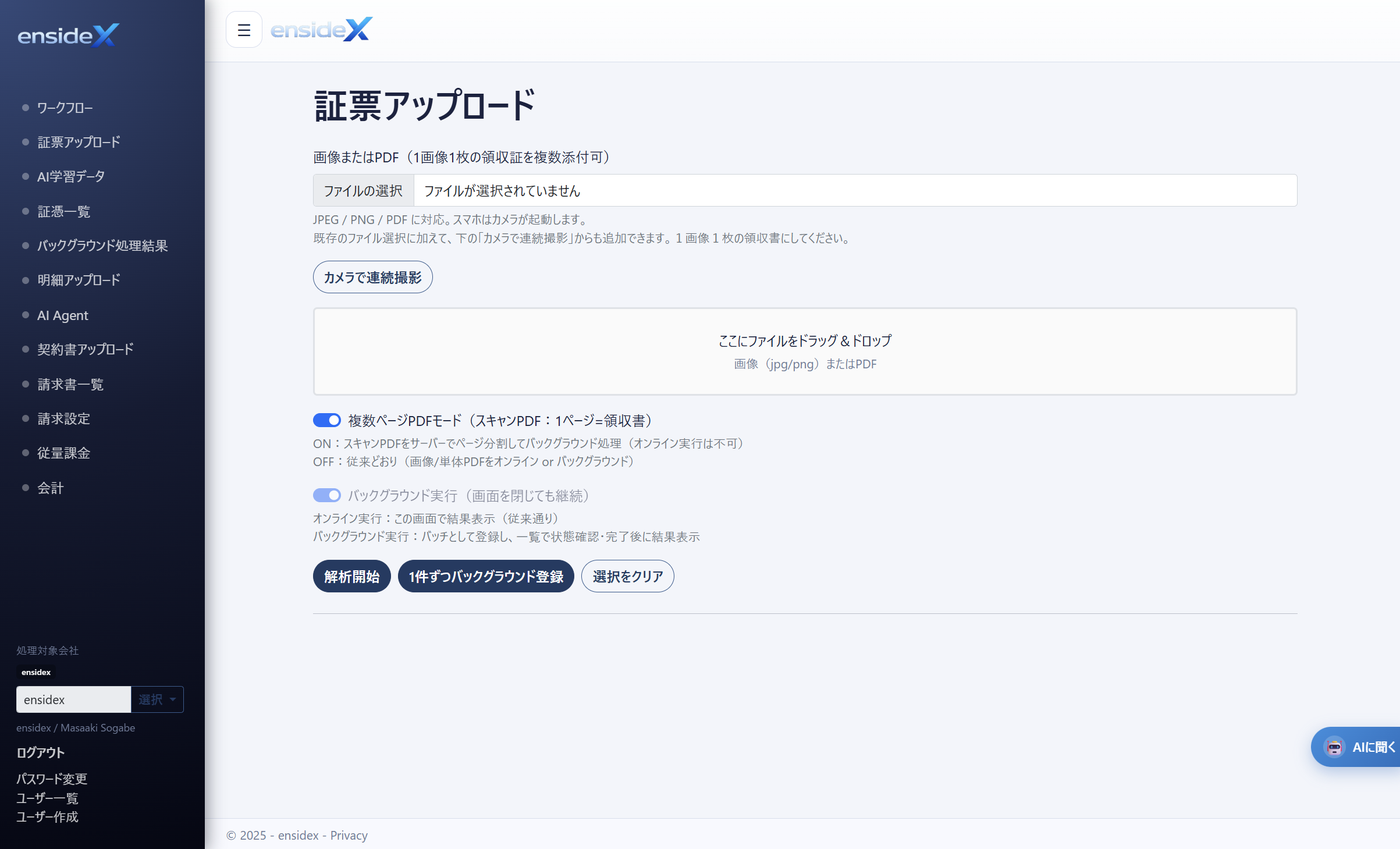Screen dimensions: 1400x849
Task: Go to 証票アップロード in sidebar
Action: (79, 142)
